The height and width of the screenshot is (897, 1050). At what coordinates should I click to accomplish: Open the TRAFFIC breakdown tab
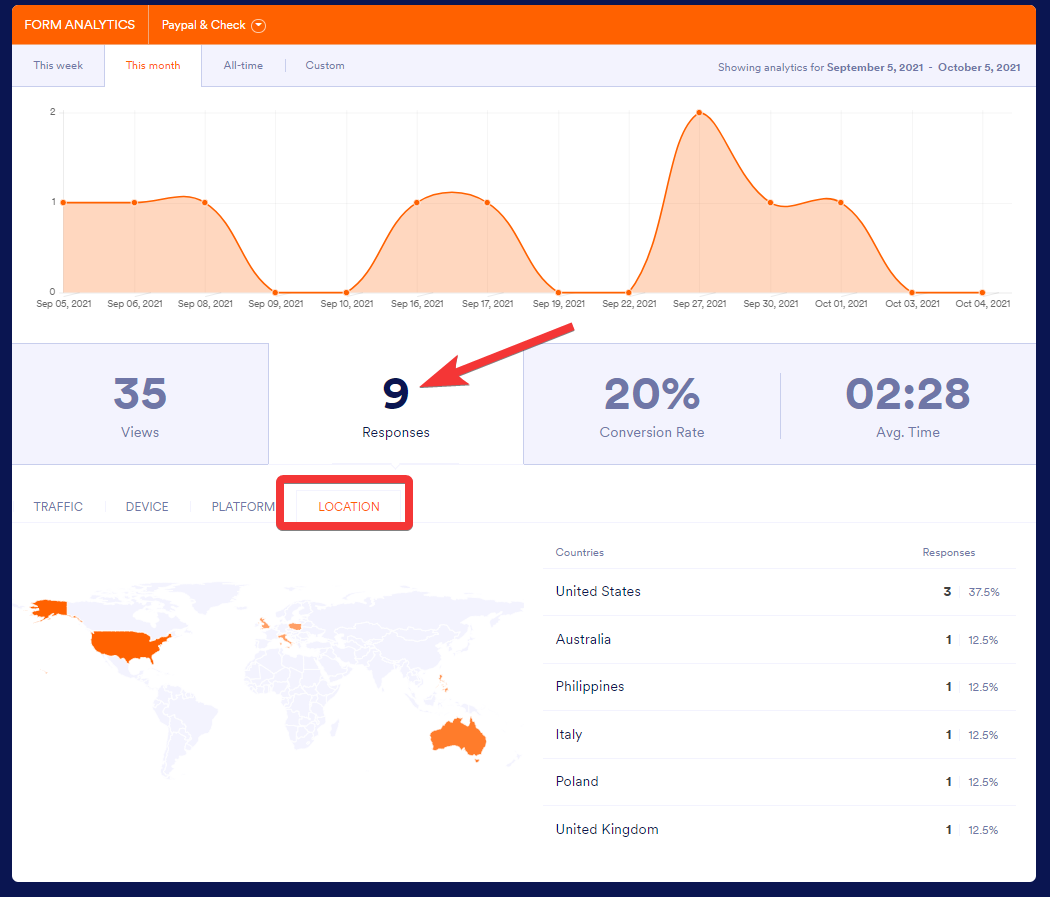pyautogui.click(x=58, y=507)
